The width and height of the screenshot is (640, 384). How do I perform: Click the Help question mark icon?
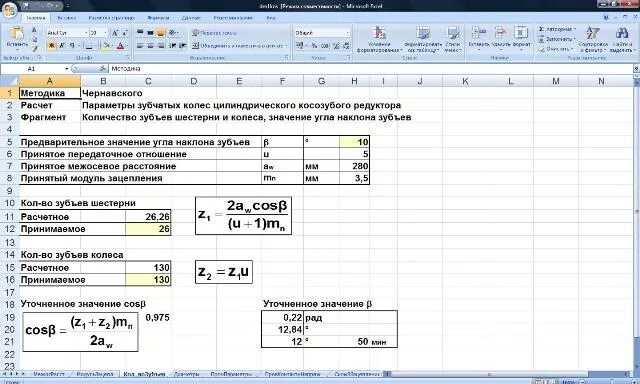click(606, 18)
